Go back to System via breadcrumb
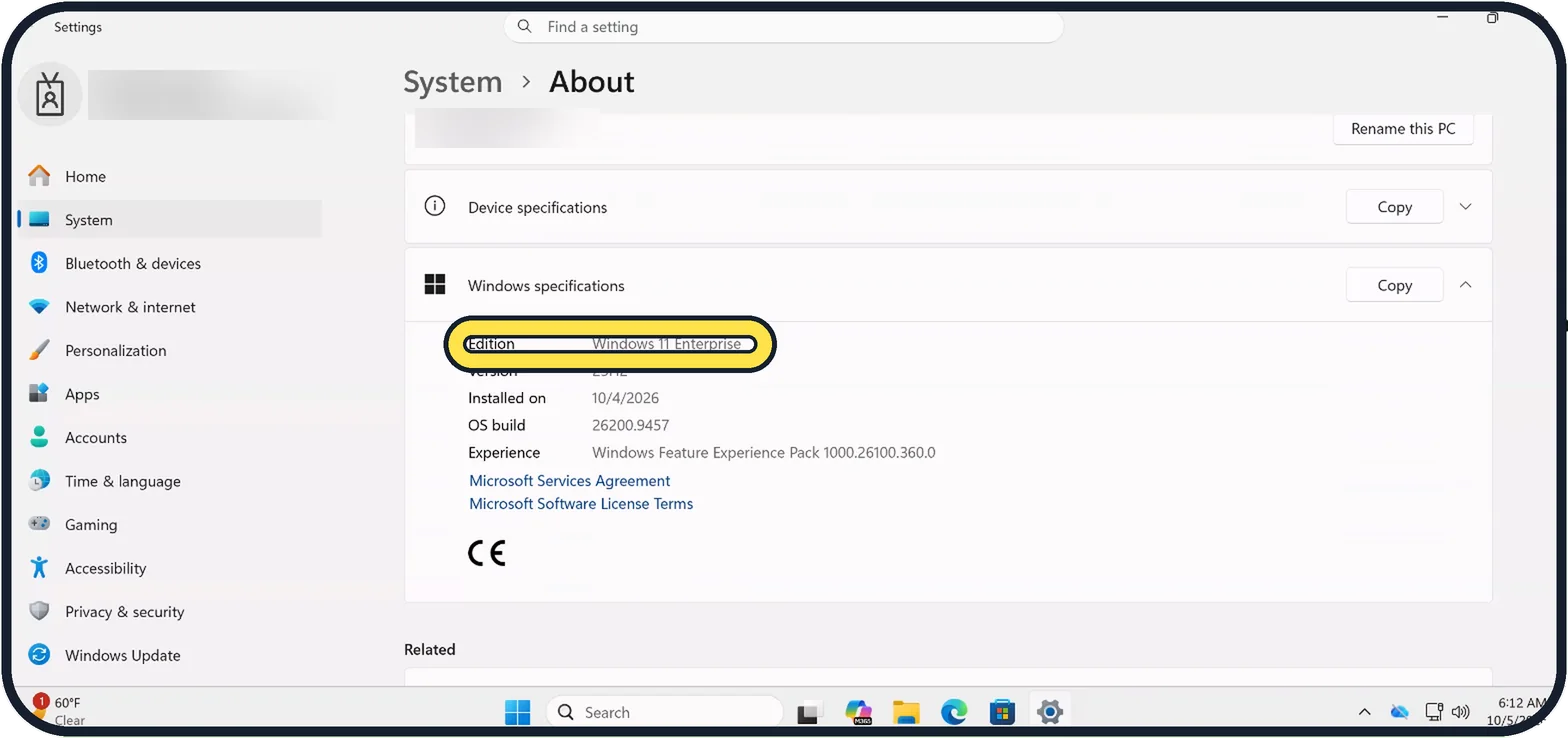This screenshot has width=1568, height=738. click(453, 82)
